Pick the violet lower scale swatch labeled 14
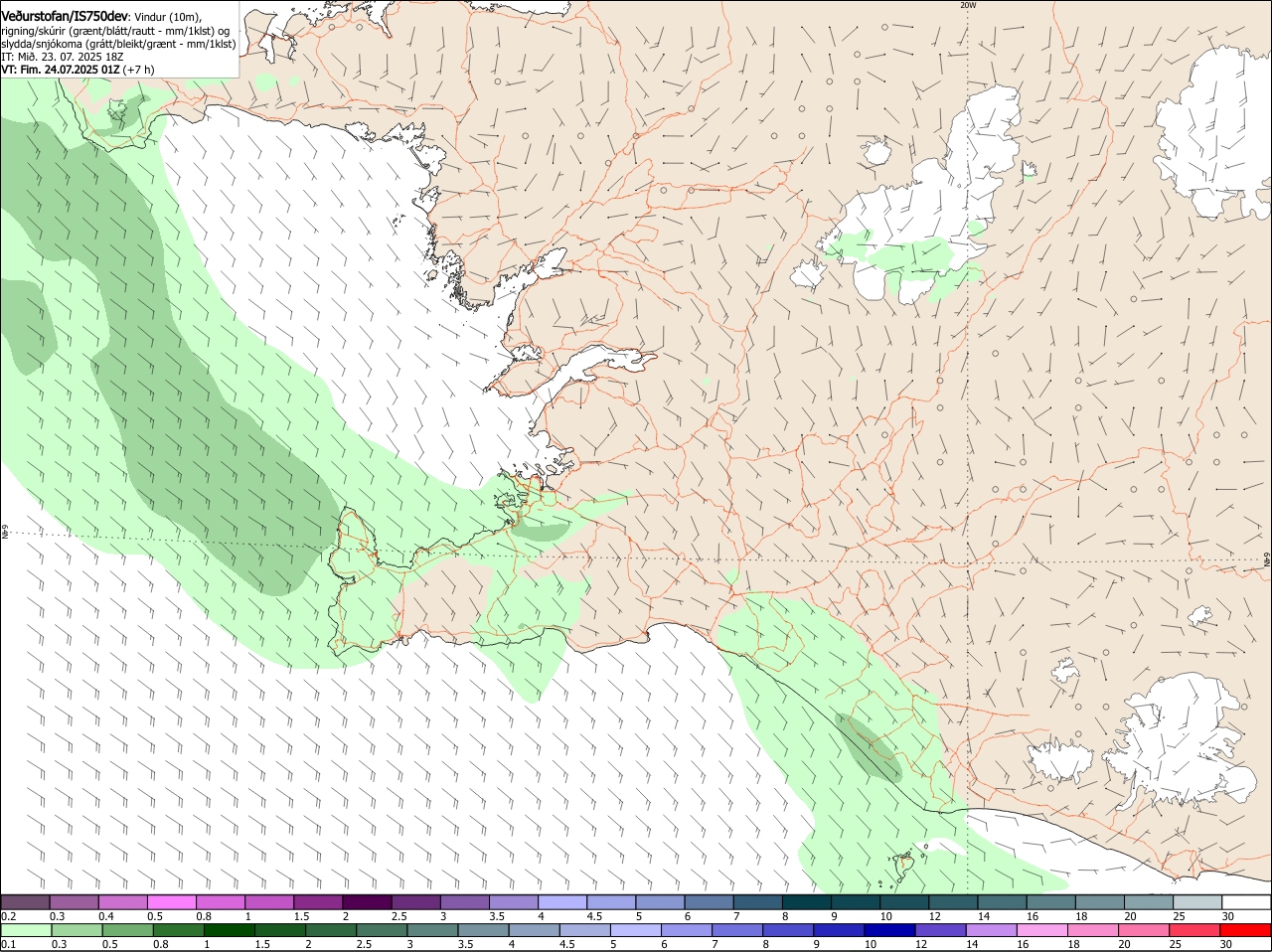The width and height of the screenshot is (1272, 952). coord(990,931)
